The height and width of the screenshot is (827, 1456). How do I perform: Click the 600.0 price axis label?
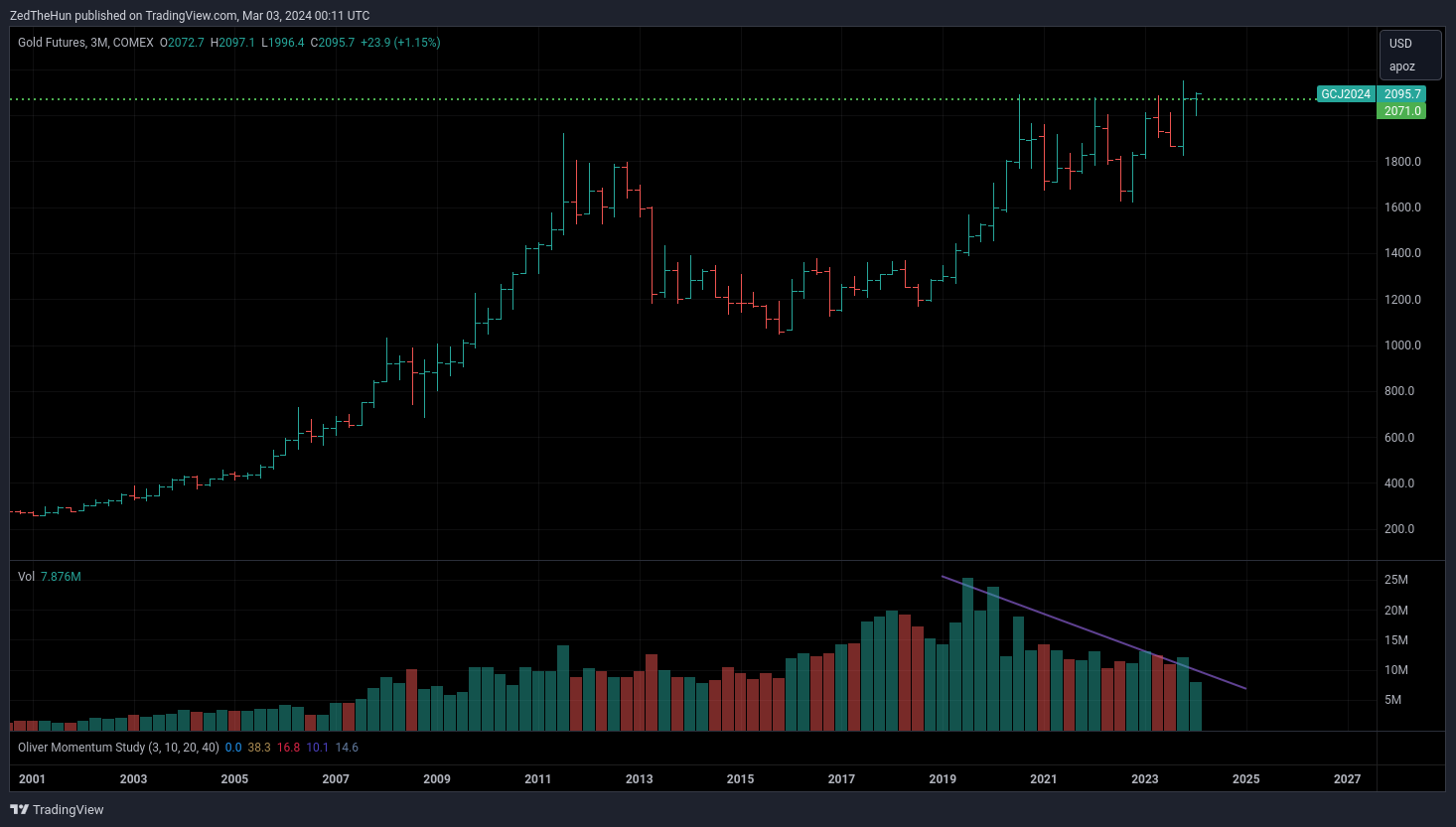tap(1399, 438)
